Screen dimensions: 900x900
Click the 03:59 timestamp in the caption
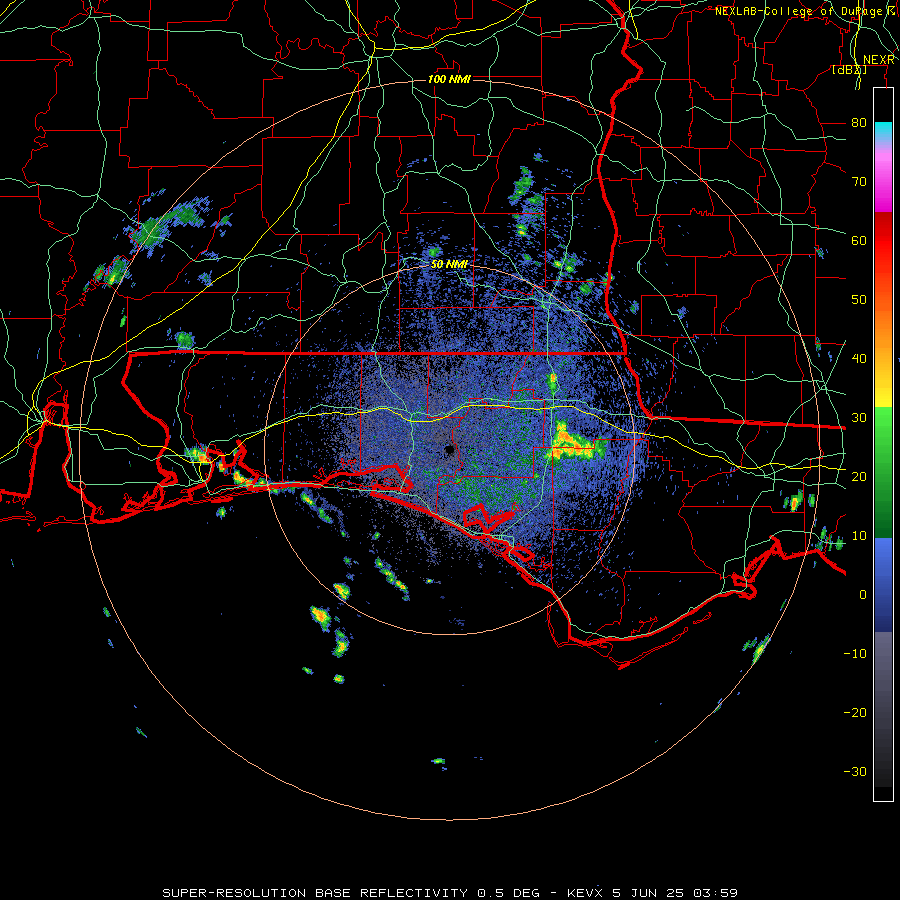[x=715, y=893]
